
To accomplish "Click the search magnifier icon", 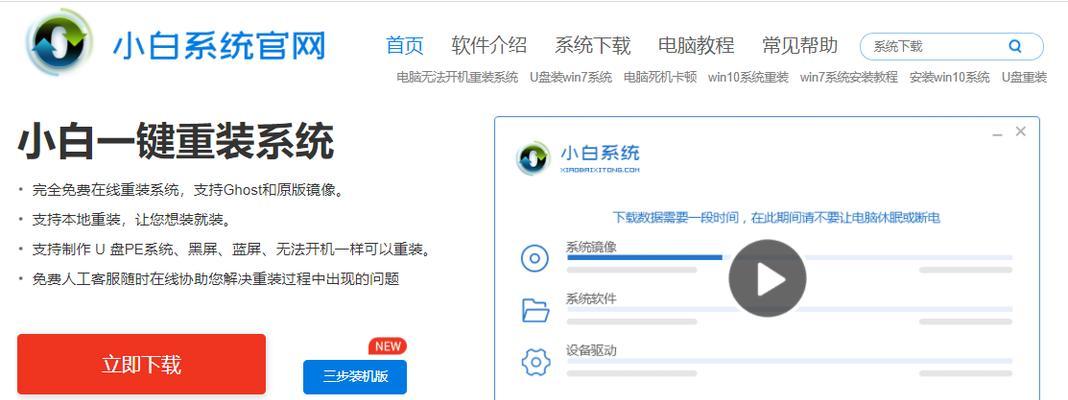I will [x=1015, y=46].
